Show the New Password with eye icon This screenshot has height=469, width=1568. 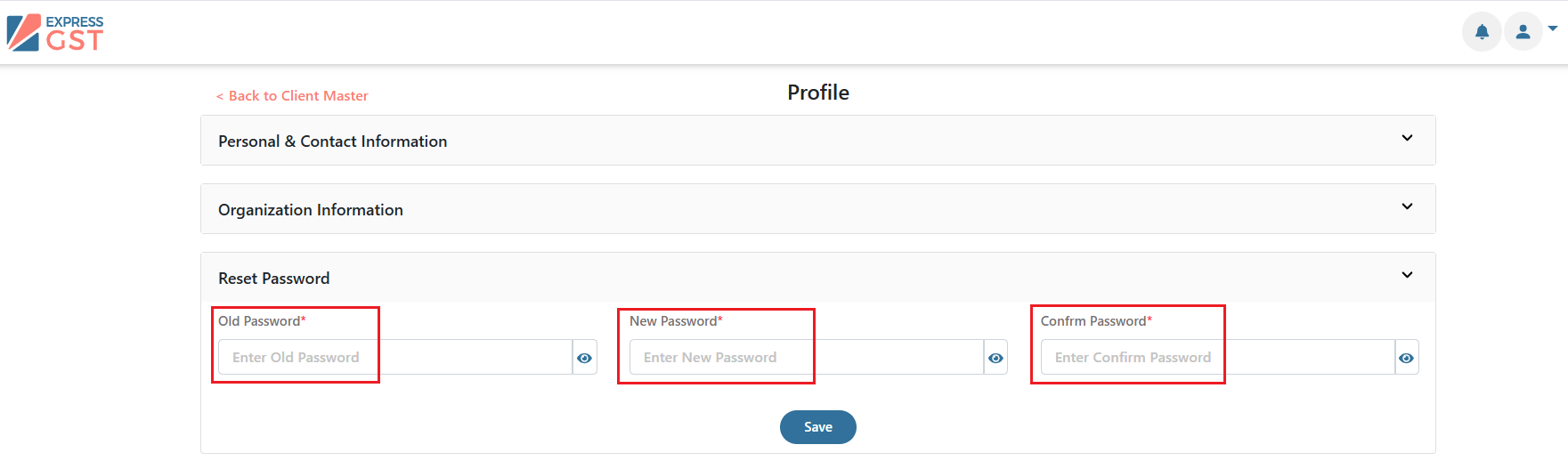[995, 358]
